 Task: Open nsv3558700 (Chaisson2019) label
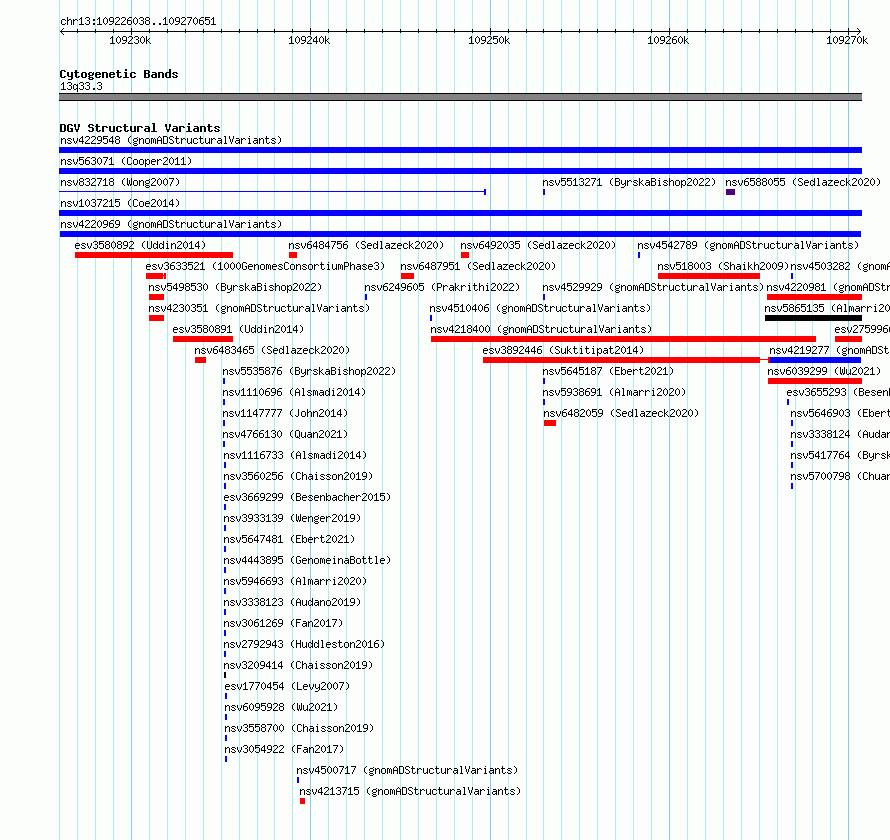click(299, 728)
